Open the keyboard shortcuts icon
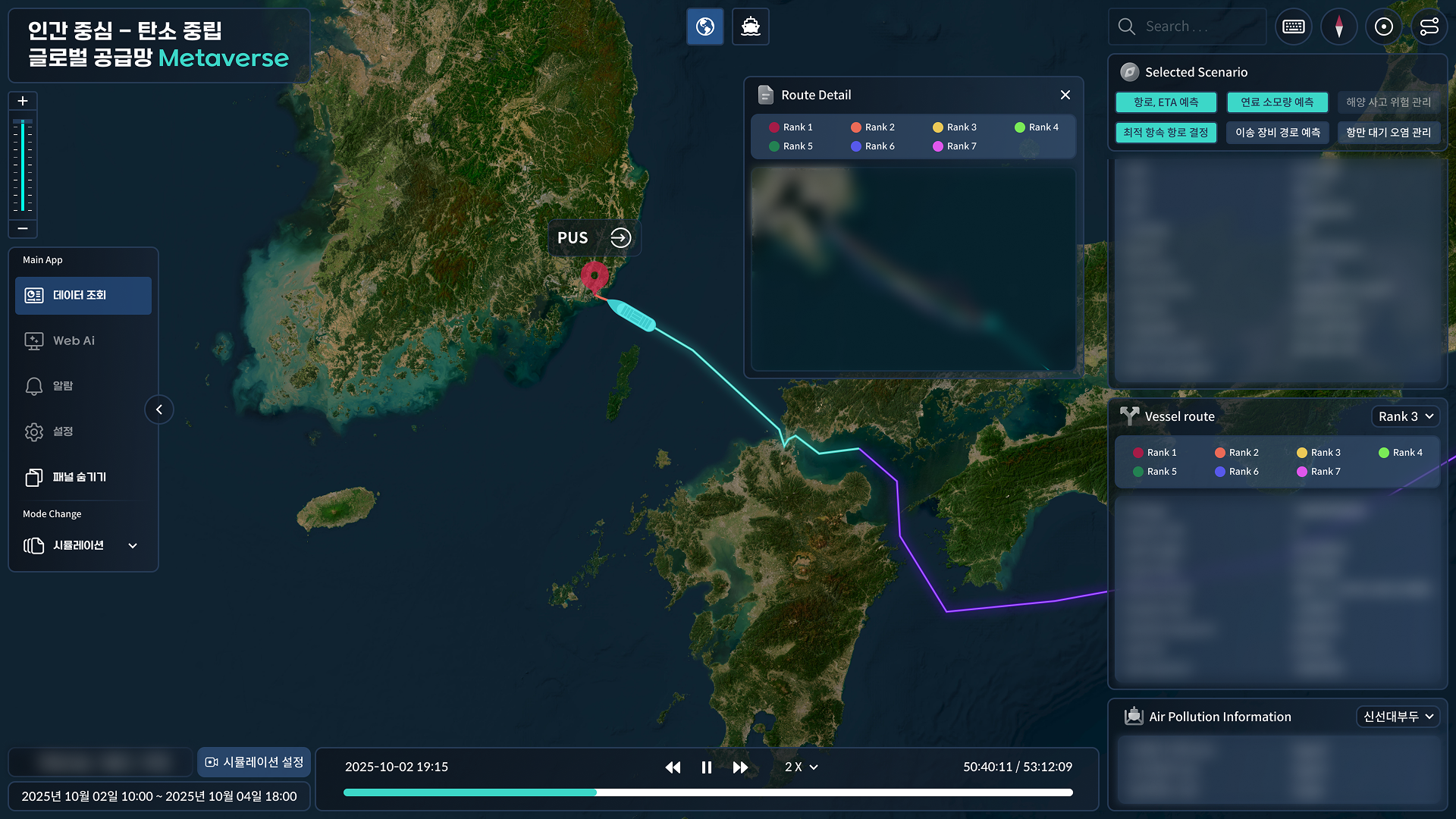Image resolution: width=1456 pixels, height=819 pixels. (1294, 27)
